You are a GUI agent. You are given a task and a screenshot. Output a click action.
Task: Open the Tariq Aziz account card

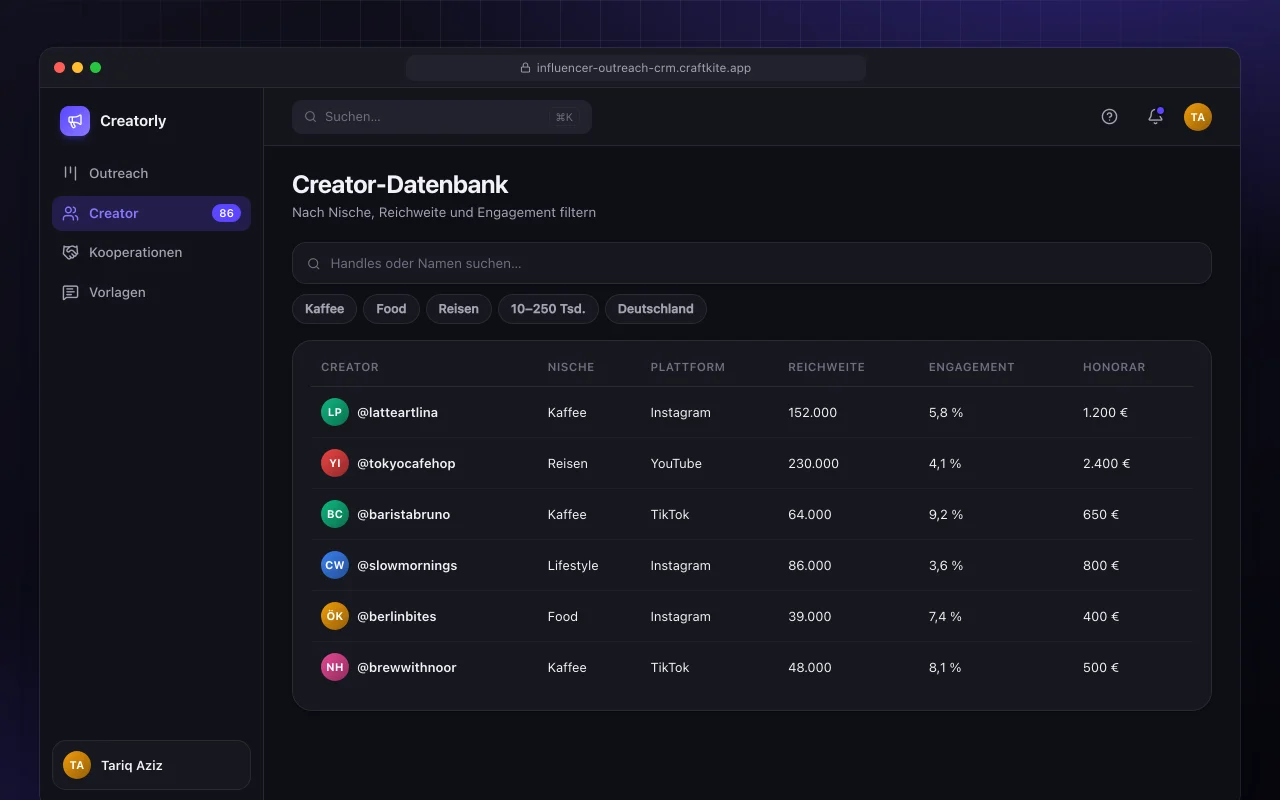coord(151,765)
